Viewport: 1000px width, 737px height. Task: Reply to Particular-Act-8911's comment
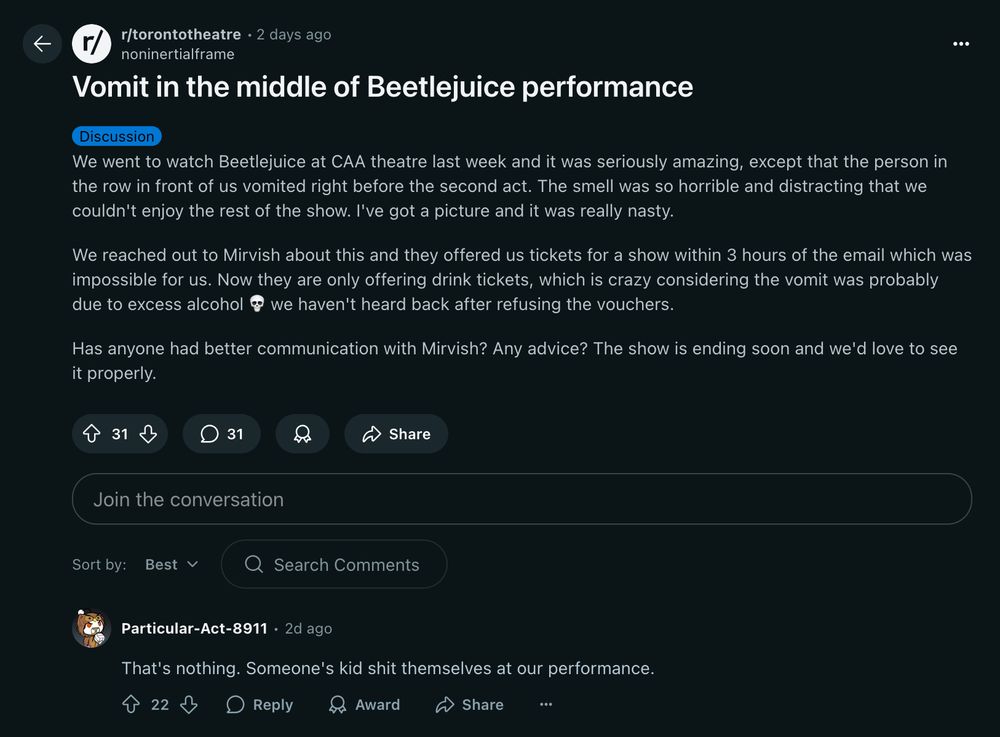click(260, 705)
